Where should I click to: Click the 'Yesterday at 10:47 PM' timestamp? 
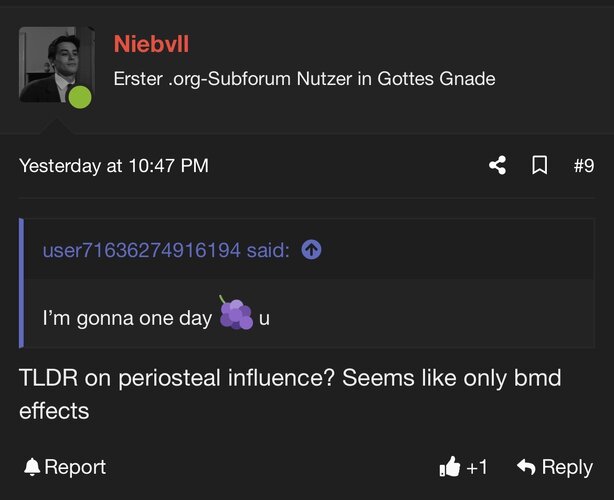(x=114, y=166)
